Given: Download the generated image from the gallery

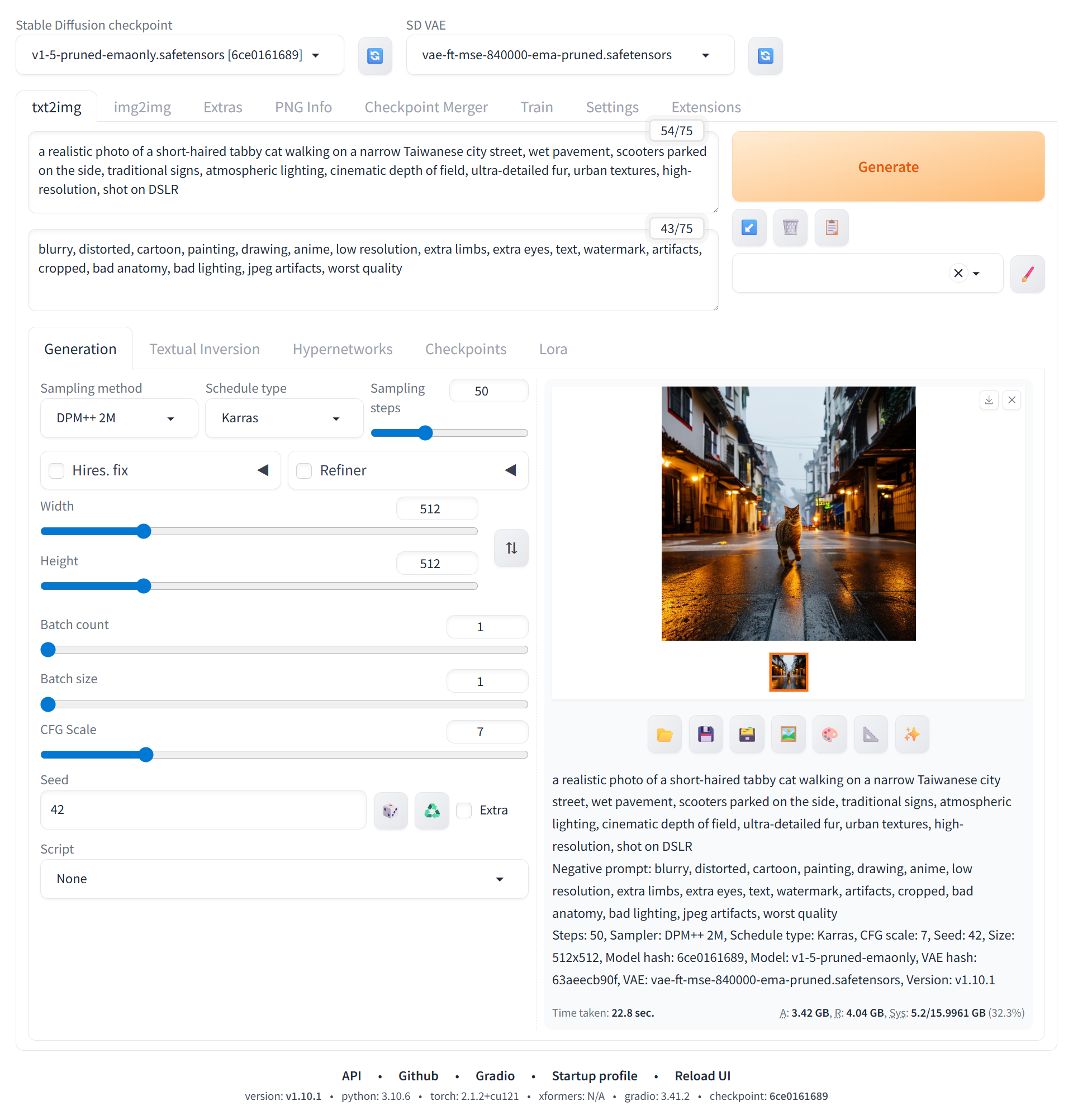Looking at the screenshot, I should (x=989, y=400).
